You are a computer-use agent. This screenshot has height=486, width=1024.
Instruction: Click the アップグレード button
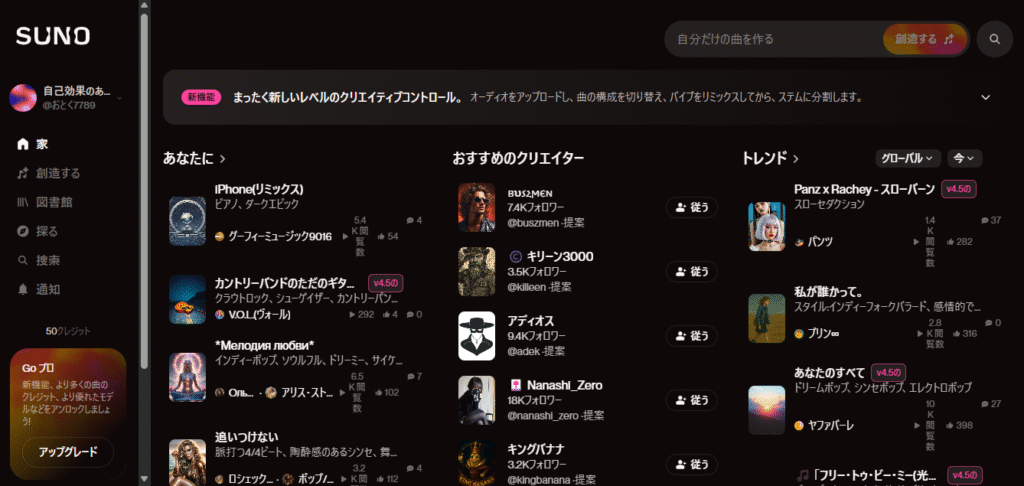[x=68, y=452]
